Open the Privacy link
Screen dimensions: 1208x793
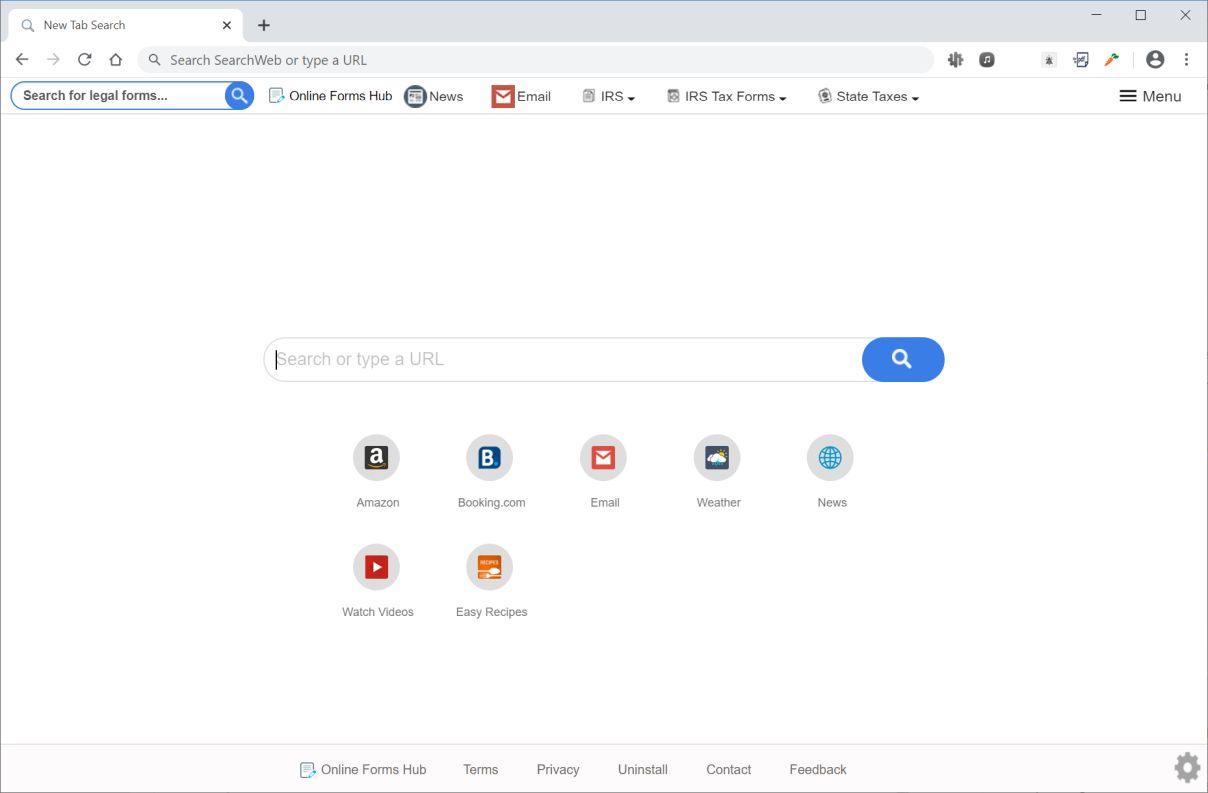click(x=557, y=769)
